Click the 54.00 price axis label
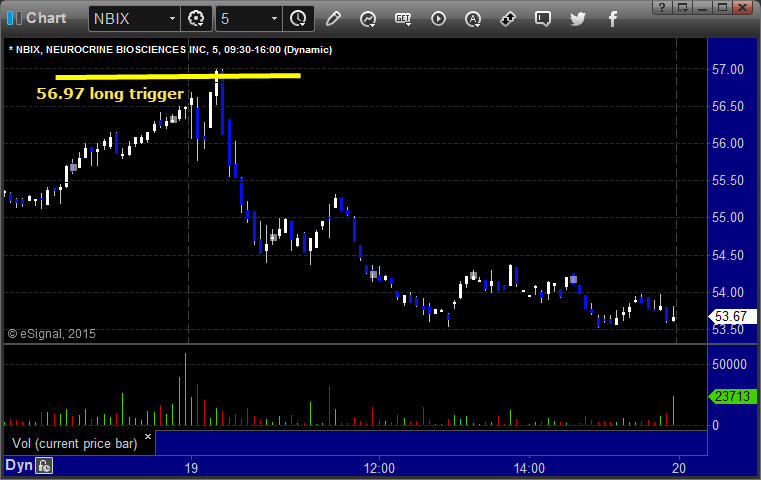This screenshot has width=761, height=480. (x=728, y=292)
